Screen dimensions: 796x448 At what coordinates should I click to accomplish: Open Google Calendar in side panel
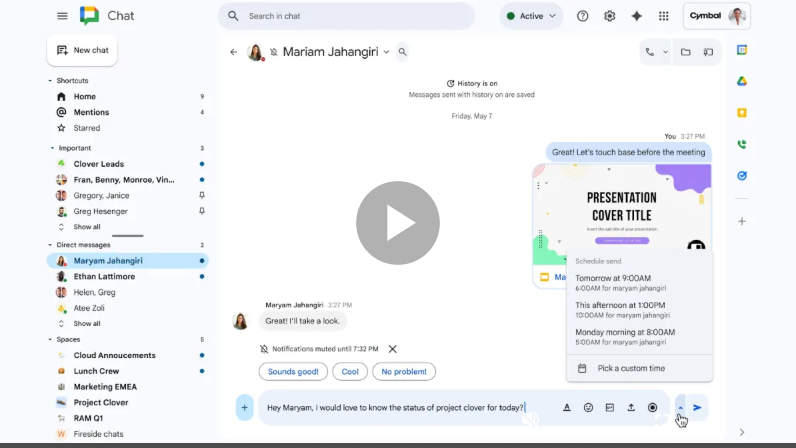click(742, 50)
